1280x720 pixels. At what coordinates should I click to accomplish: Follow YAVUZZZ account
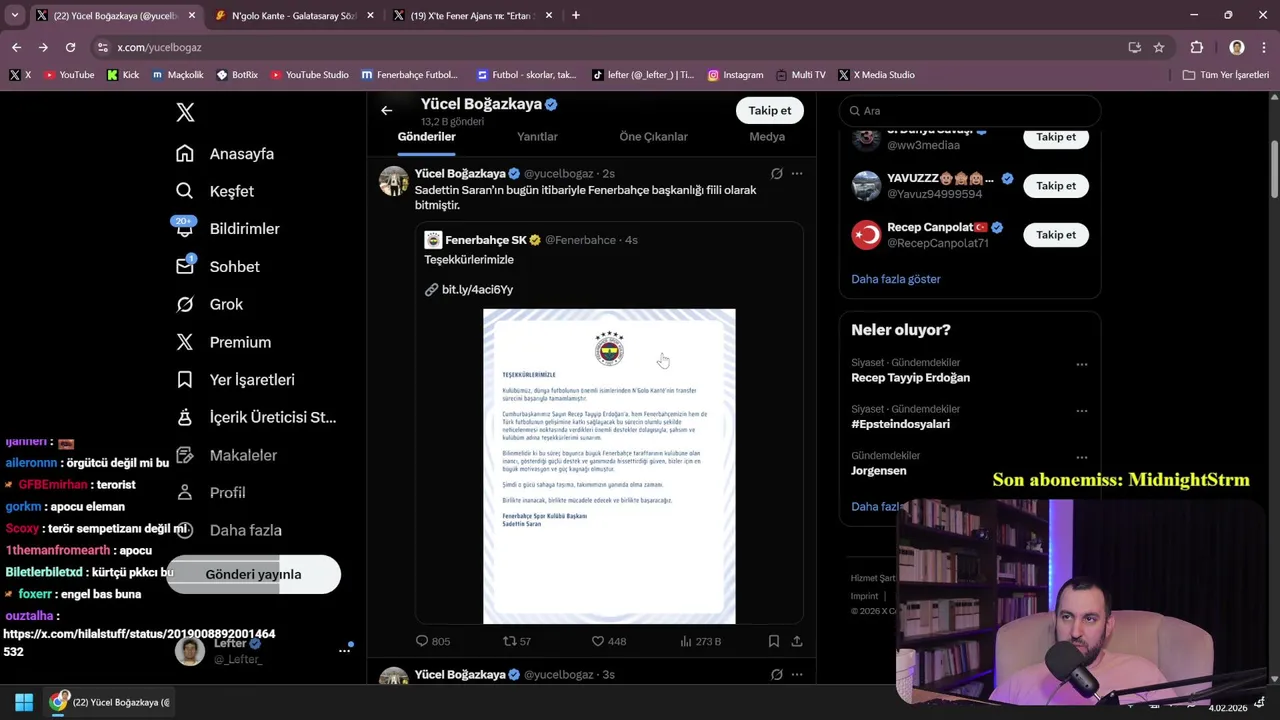[x=1056, y=186]
